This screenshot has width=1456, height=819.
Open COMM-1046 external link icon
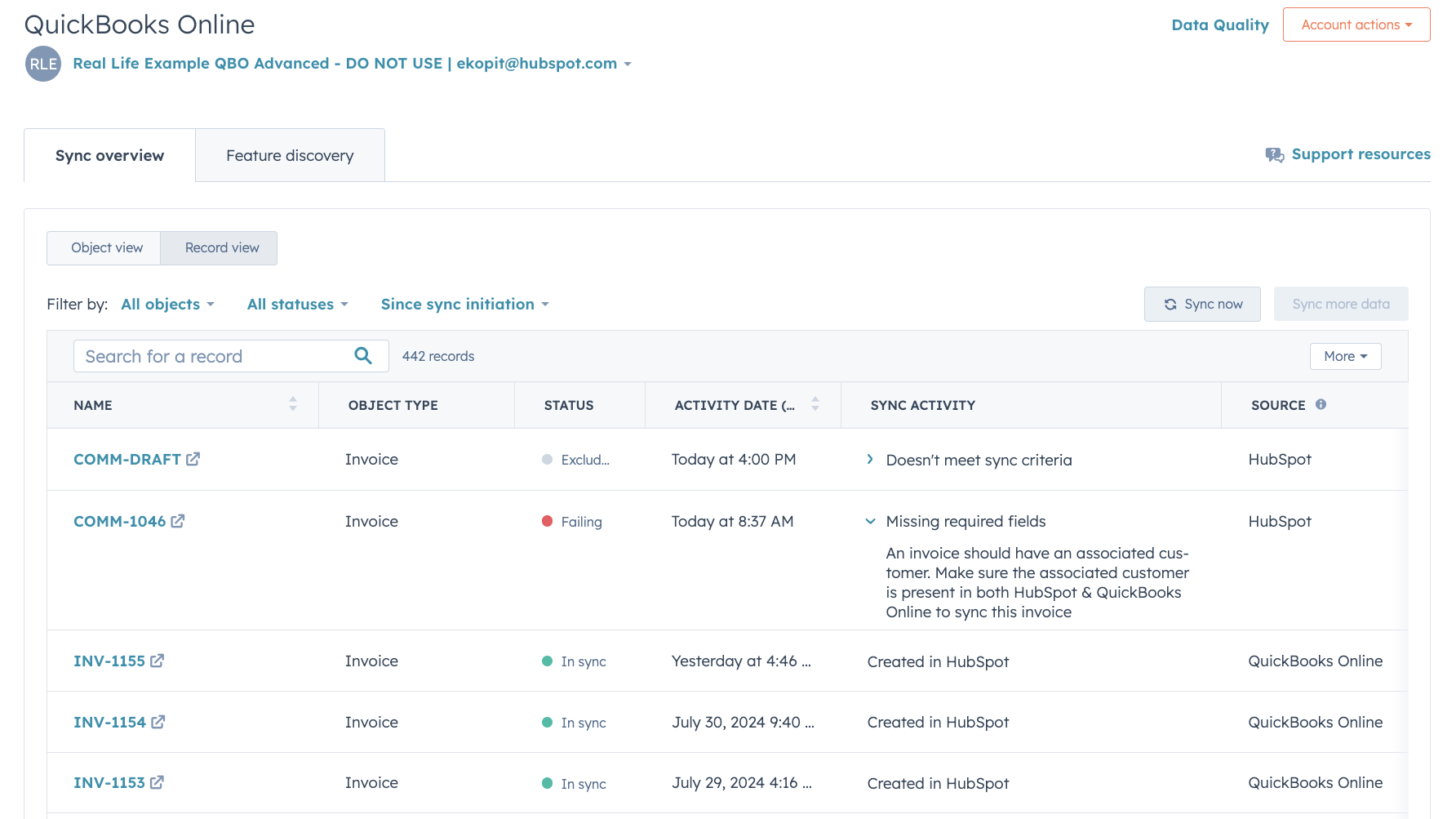point(177,521)
